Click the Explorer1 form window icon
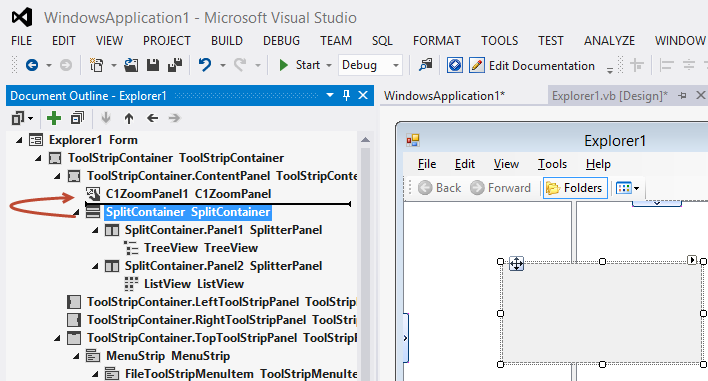The image size is (708, 381). pos(413,140)
